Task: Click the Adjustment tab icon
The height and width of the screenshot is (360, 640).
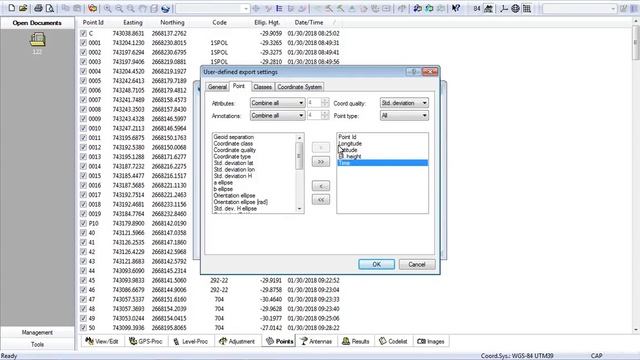Action: point(222,341)
